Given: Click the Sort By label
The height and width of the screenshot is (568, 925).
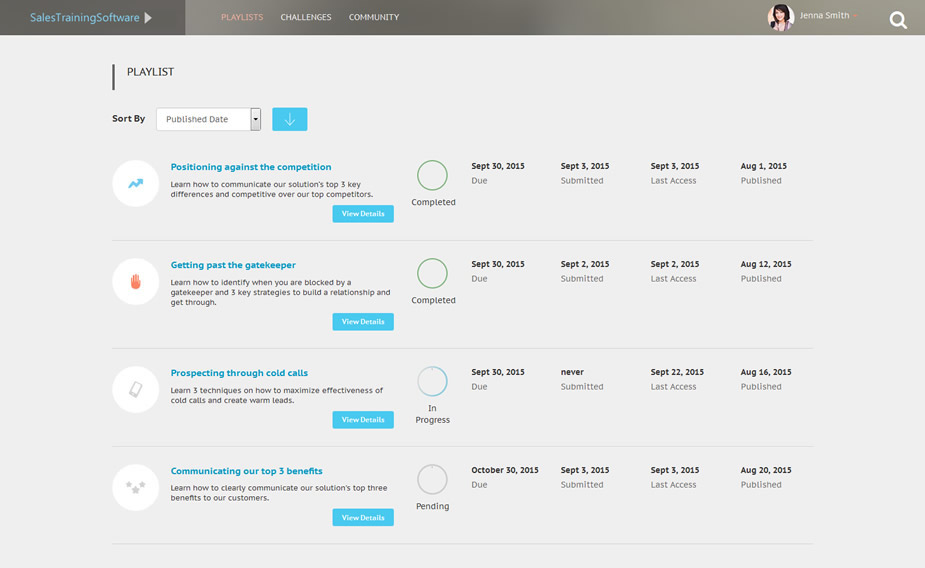Looking at the screenshot, I should (x=129, y=119).
